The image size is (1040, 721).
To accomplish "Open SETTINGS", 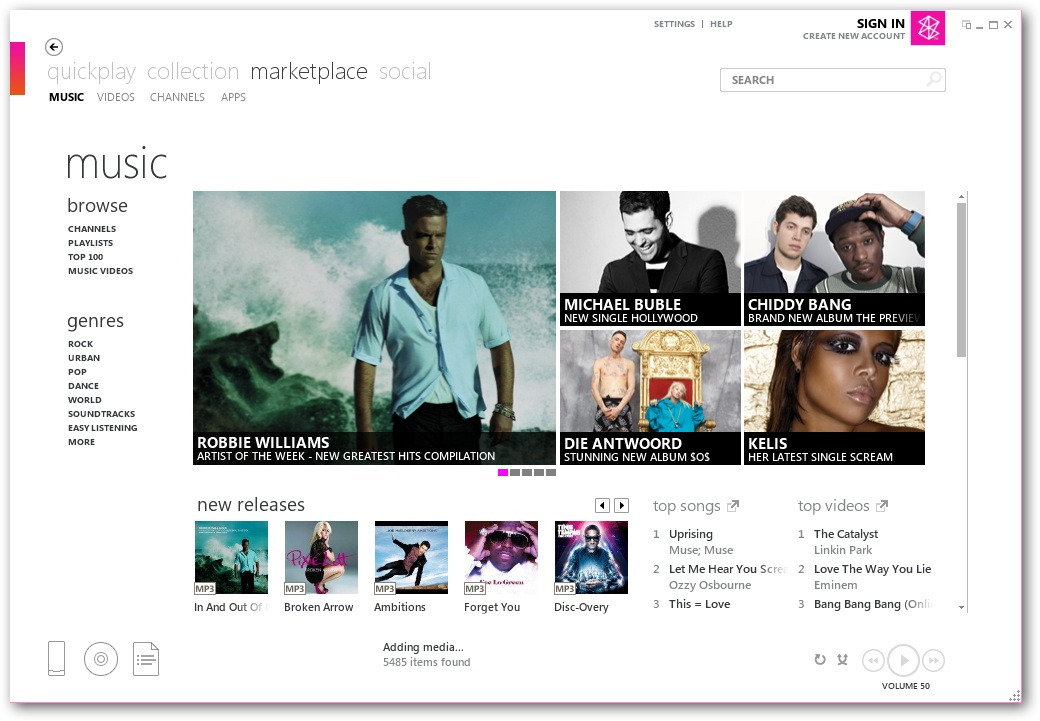I will 674,24.
